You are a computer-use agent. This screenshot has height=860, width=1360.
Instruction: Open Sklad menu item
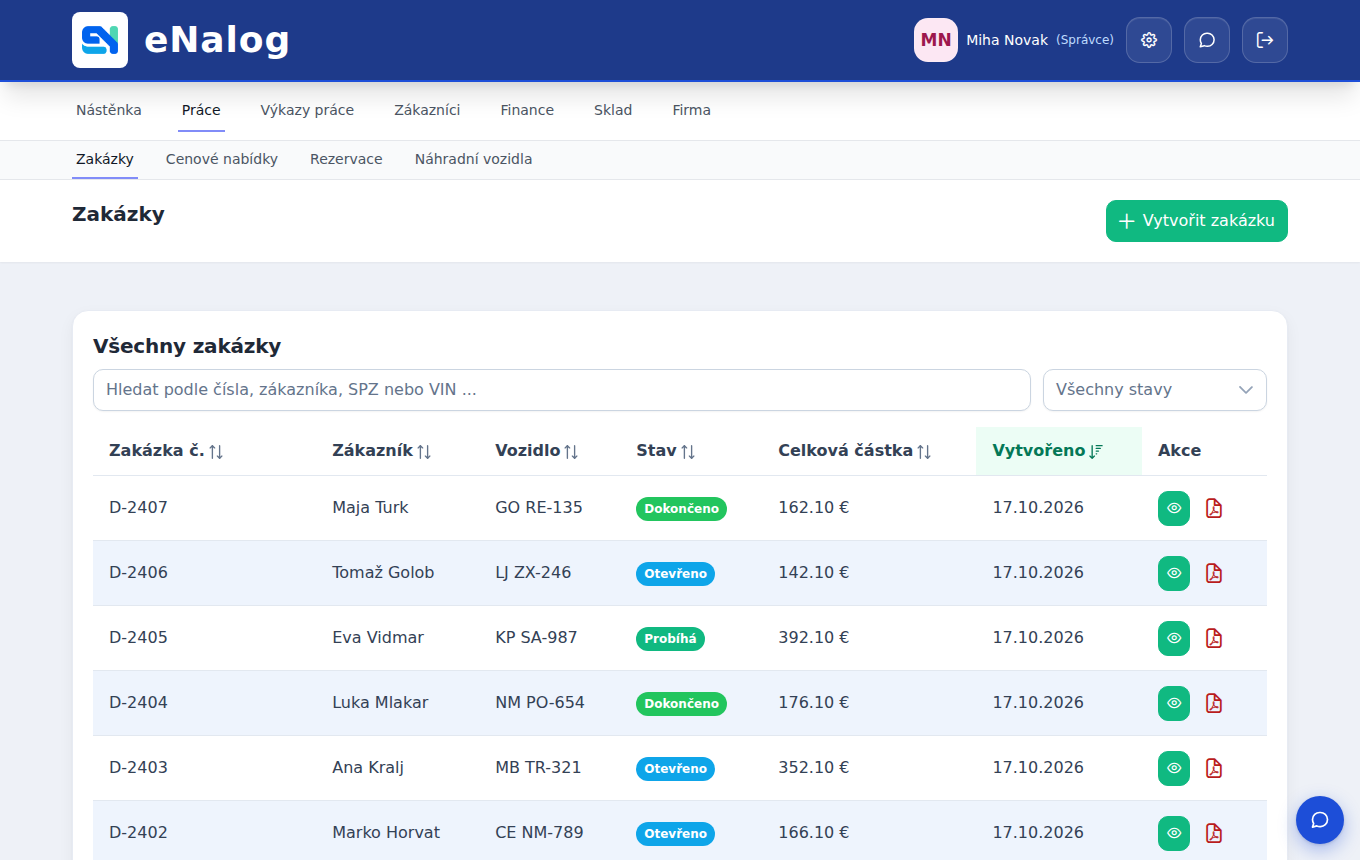click(613, 110)
